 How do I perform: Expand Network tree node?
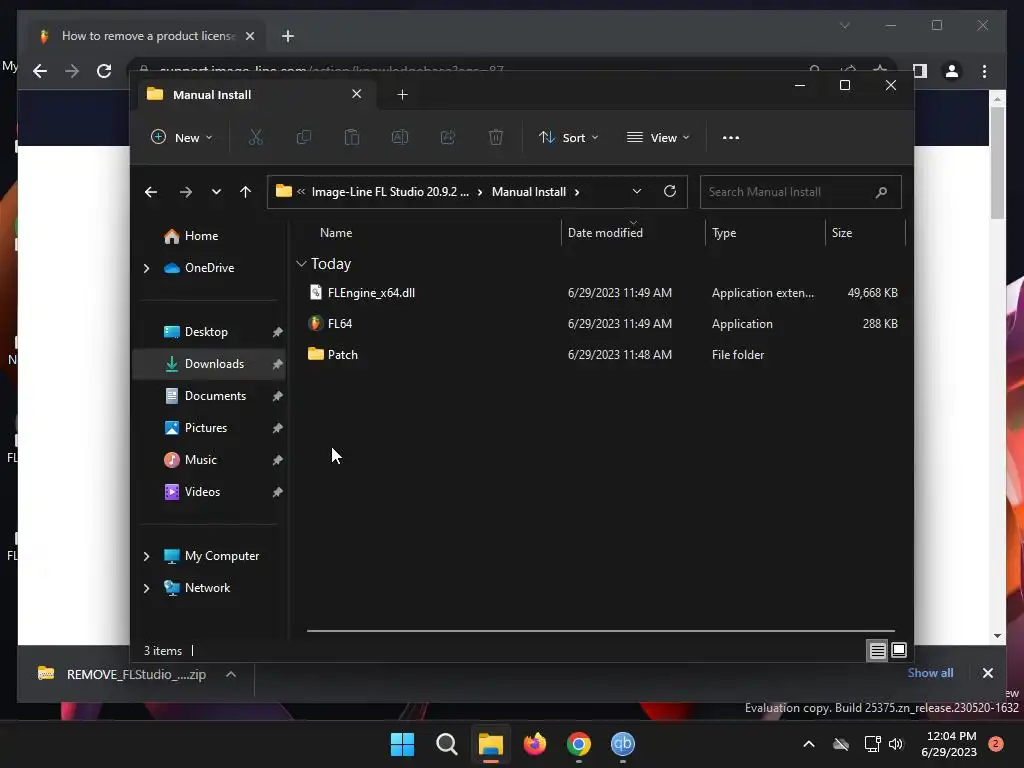pos(146,588)
